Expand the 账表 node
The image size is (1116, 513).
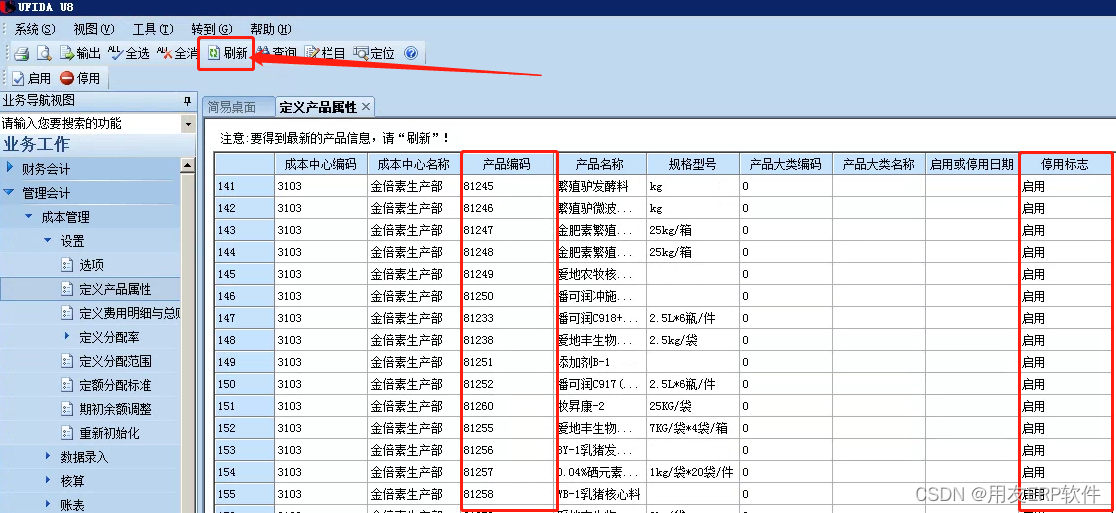pyautogui.click(x=48, y=504)
